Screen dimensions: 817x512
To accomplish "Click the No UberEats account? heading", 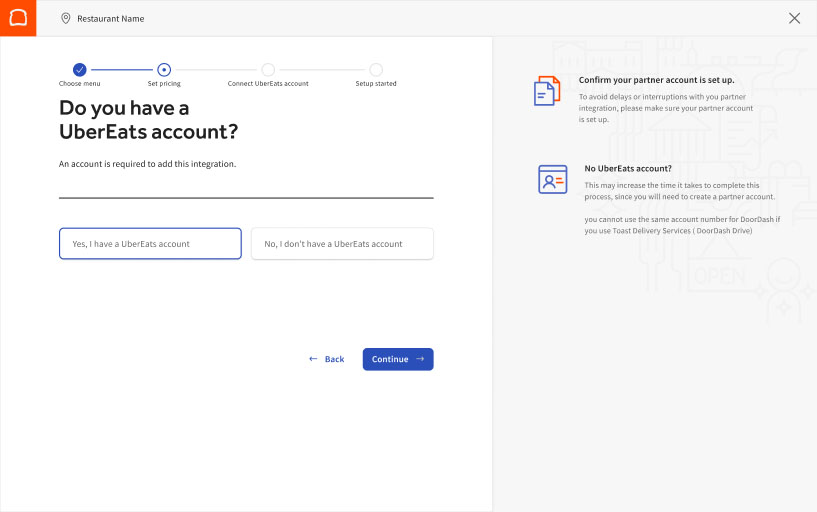I will coord(628,168).
